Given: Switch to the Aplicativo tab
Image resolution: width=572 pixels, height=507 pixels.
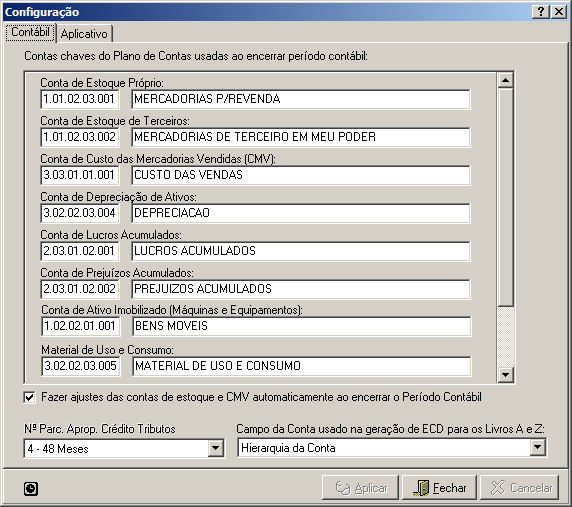Looking at the screenshot, I should 84,34.
